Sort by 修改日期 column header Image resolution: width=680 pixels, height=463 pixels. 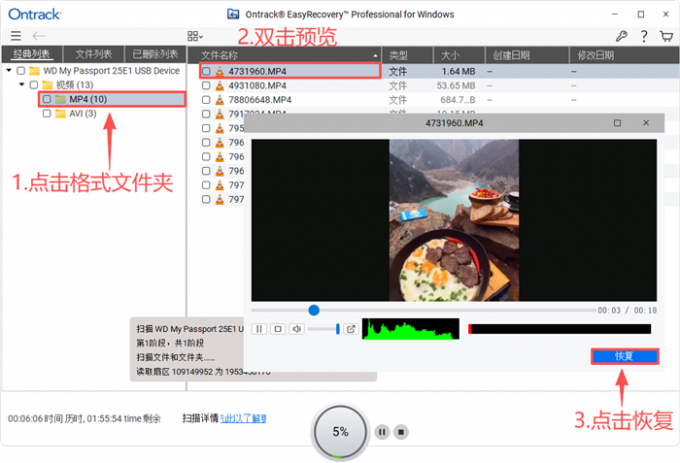[x=624, y=55]
